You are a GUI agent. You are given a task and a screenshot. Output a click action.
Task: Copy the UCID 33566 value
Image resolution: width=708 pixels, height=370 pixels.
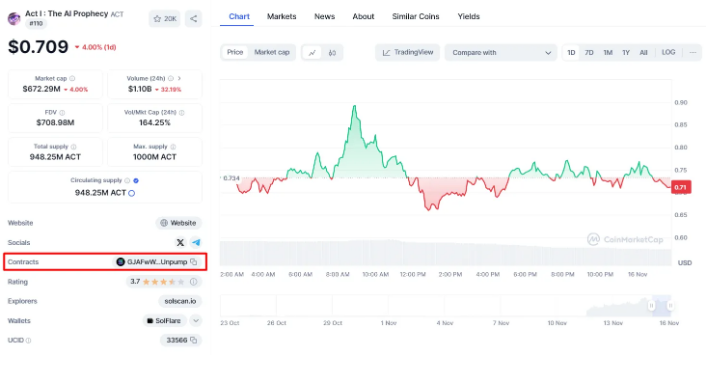(194, 340)
